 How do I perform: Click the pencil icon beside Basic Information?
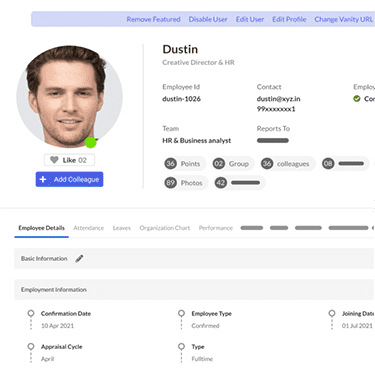click(79, 259)
